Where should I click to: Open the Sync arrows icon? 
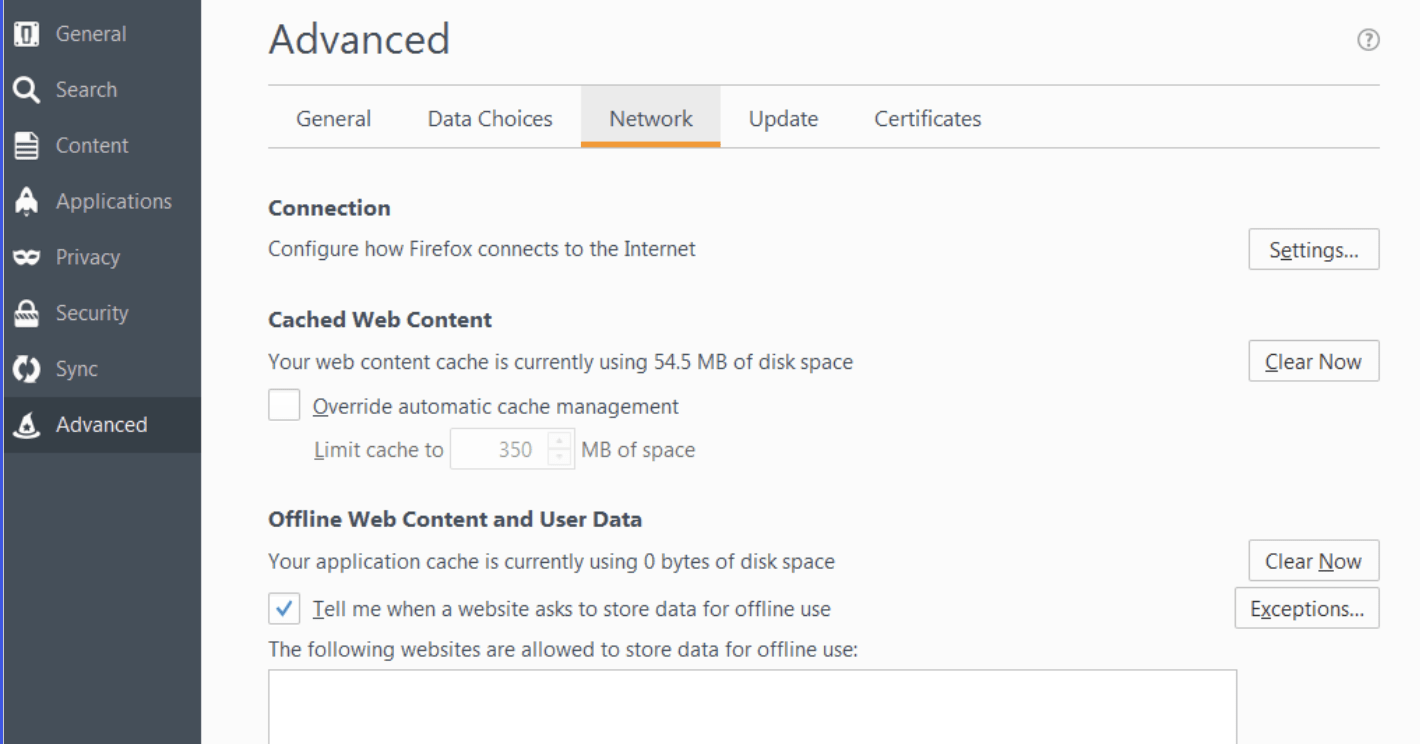[26, 369]
